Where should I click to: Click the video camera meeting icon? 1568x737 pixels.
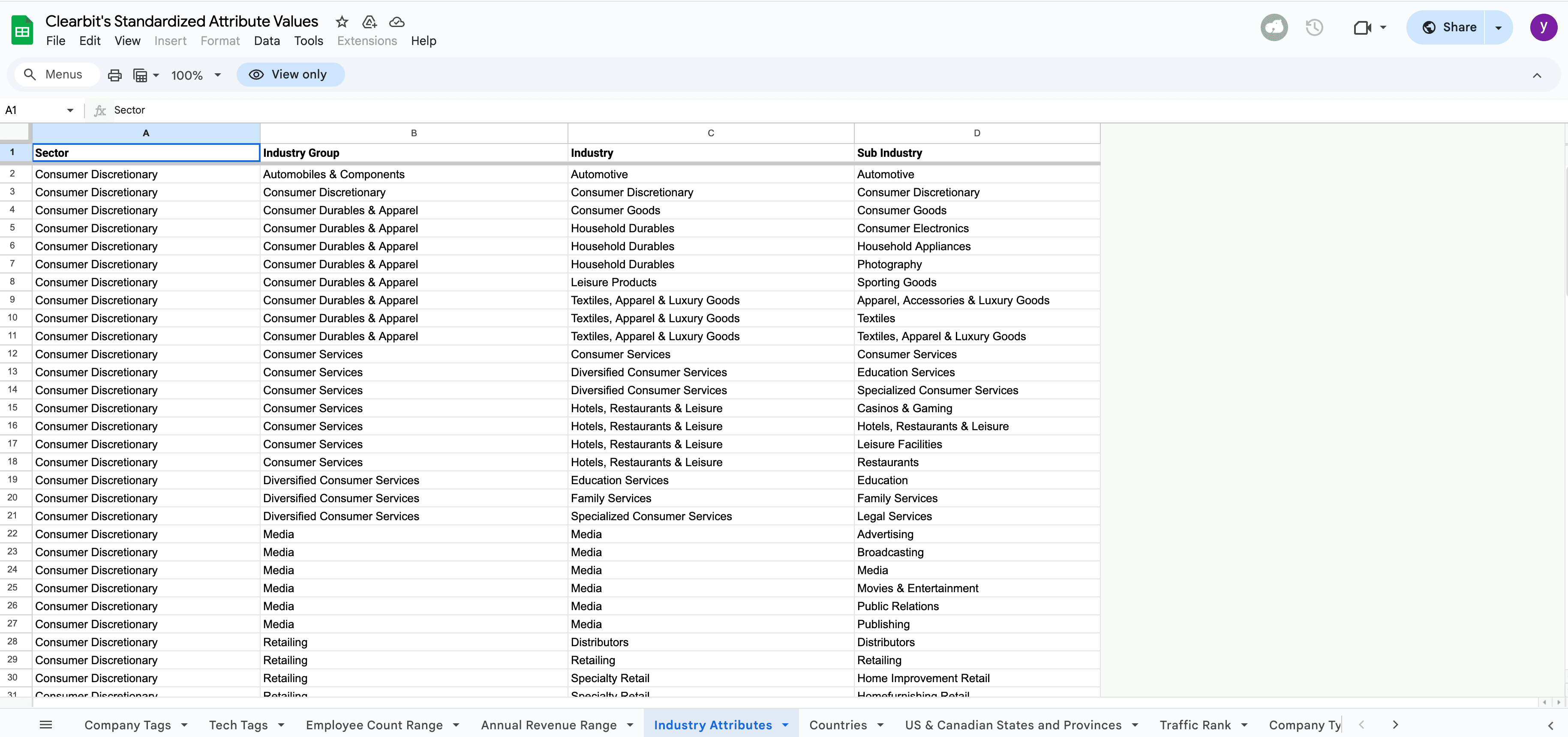pos(1362,27)
